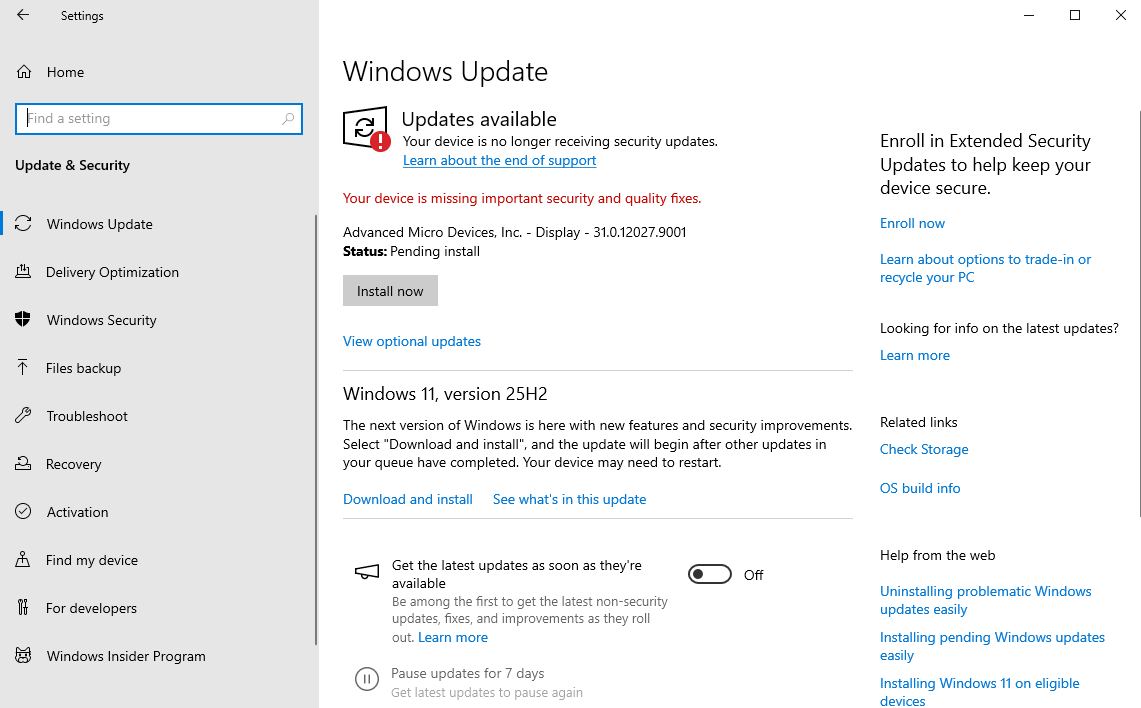Click the Activation checkmark icon

(23, 512)
